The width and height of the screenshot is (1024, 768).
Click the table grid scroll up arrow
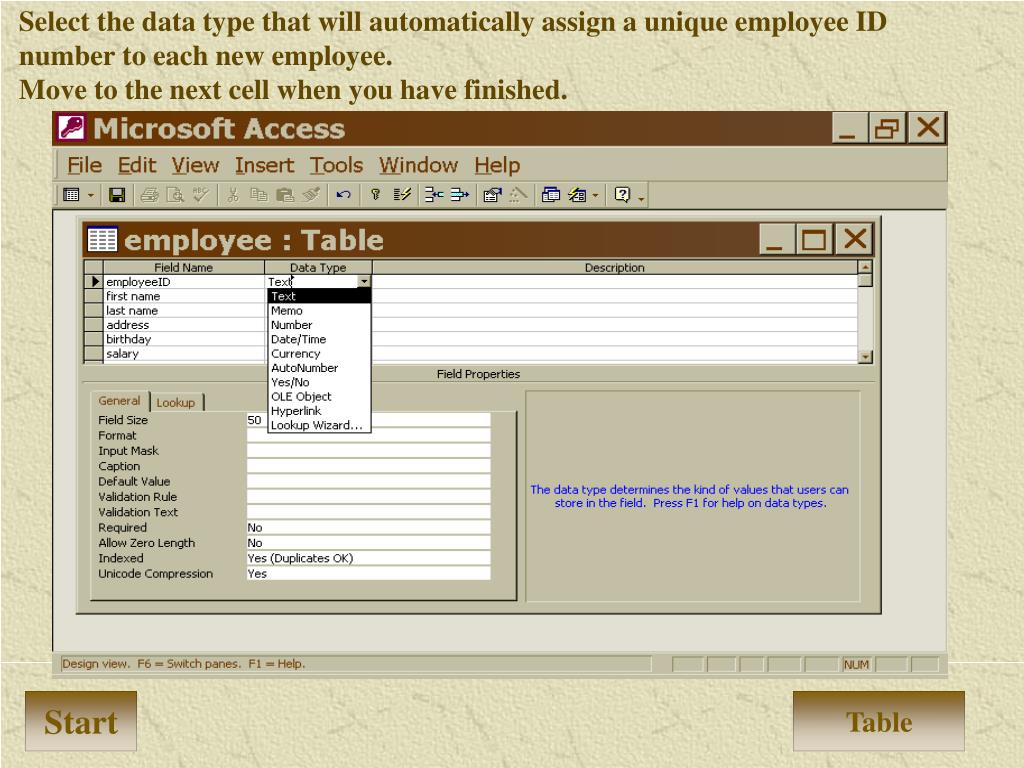(865, 266)
